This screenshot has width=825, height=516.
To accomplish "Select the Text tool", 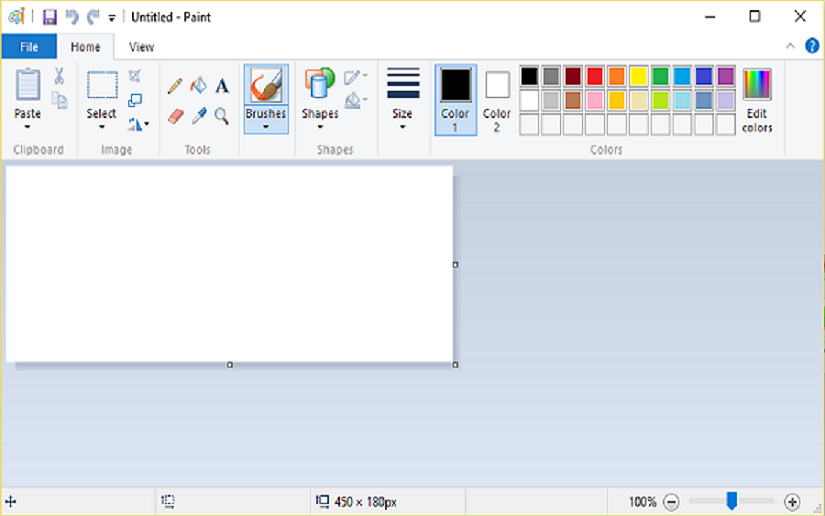I will 222,86.
